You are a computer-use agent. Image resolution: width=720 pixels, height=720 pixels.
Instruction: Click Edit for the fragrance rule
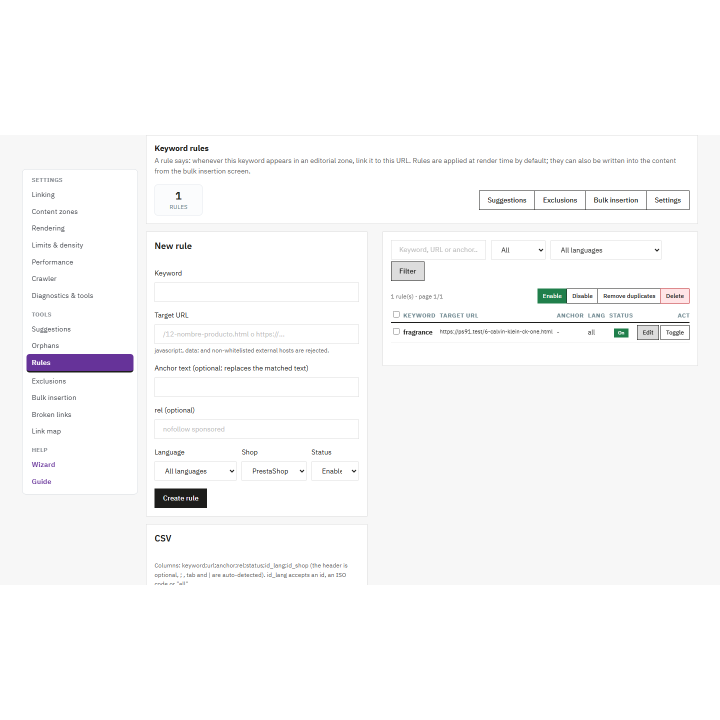tap(648, 332)
